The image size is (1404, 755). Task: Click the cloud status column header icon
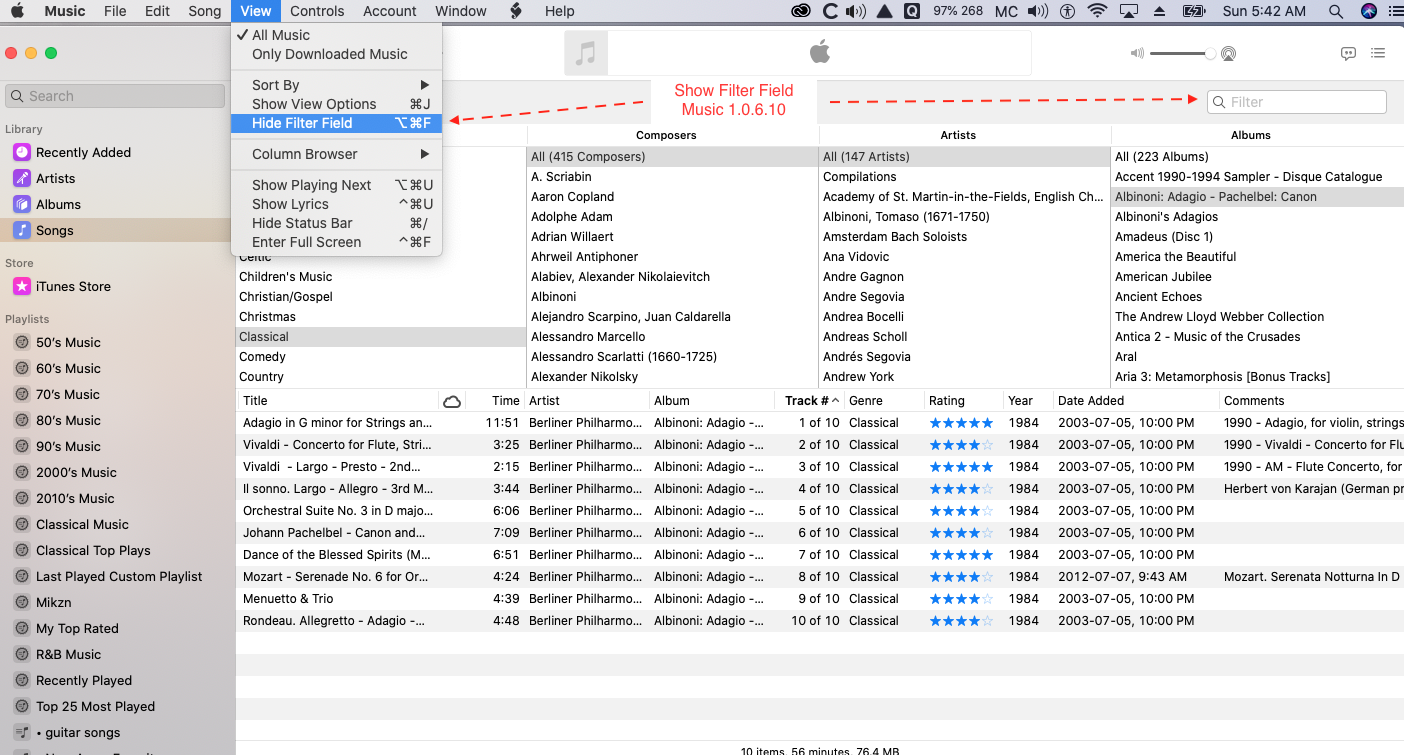tap(452, 401)
